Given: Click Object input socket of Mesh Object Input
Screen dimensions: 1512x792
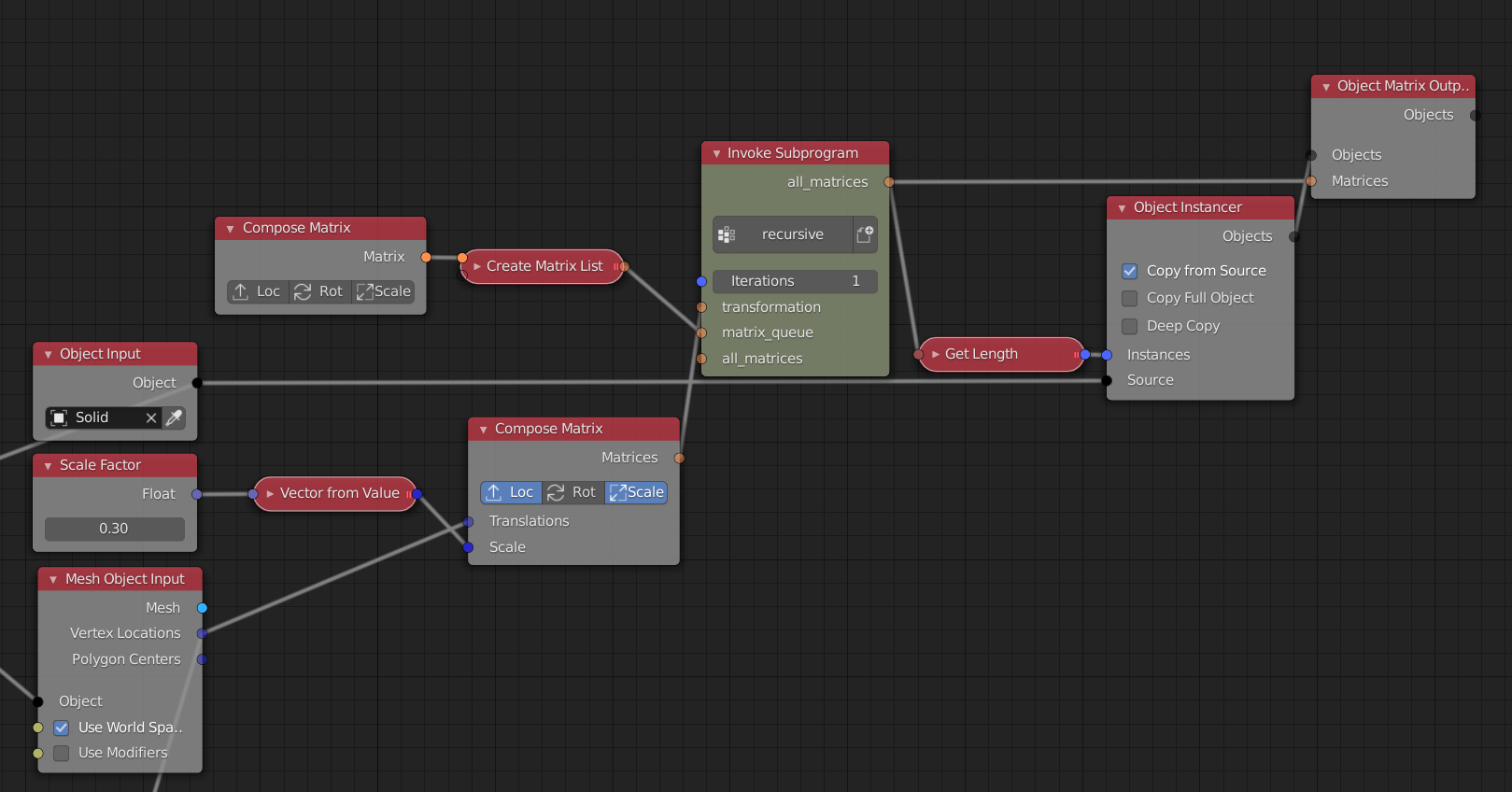Looking at the screenshot, I should click(x=38, y=701).
